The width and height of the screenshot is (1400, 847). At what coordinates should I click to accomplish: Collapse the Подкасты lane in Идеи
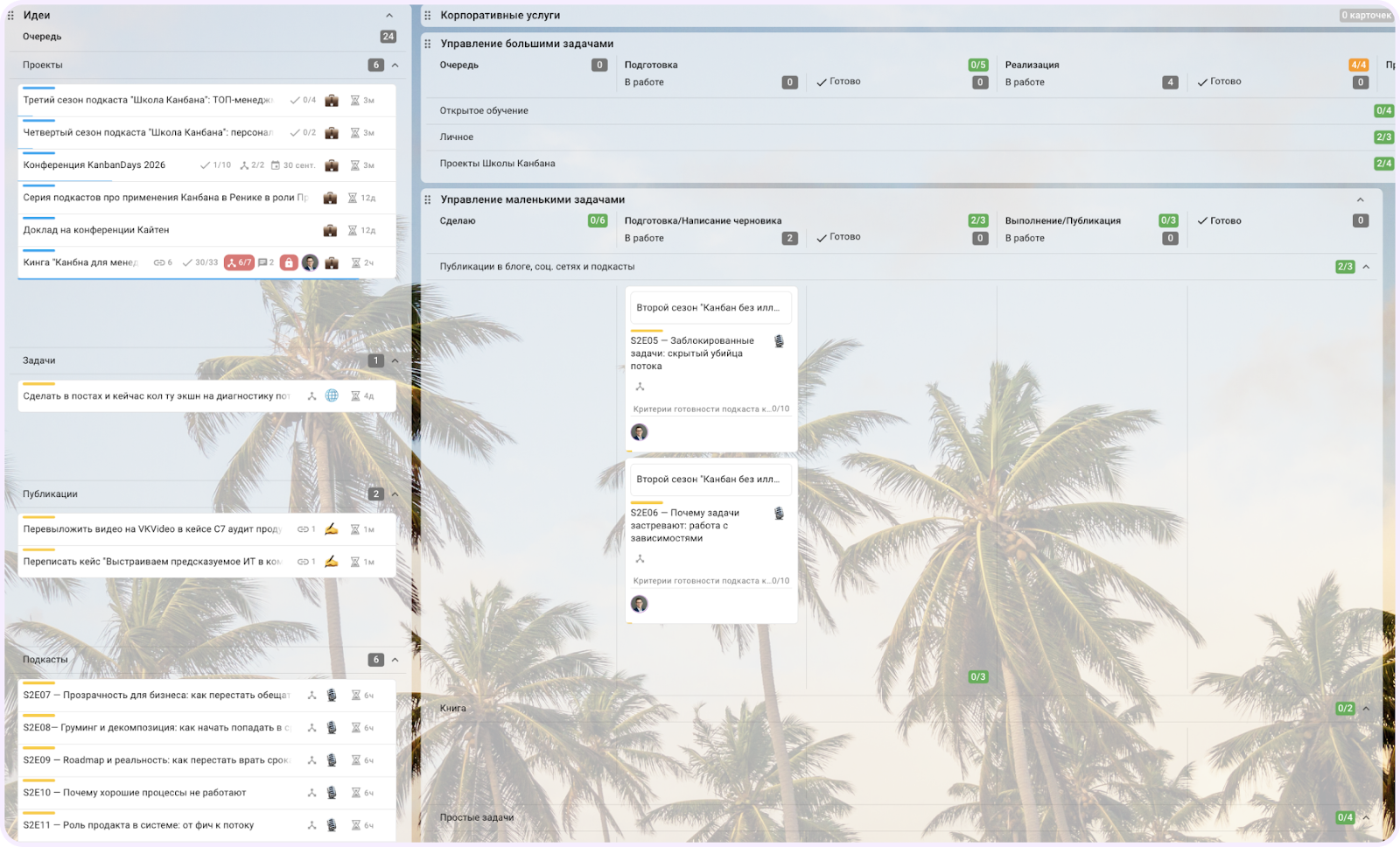coord(395,660)
